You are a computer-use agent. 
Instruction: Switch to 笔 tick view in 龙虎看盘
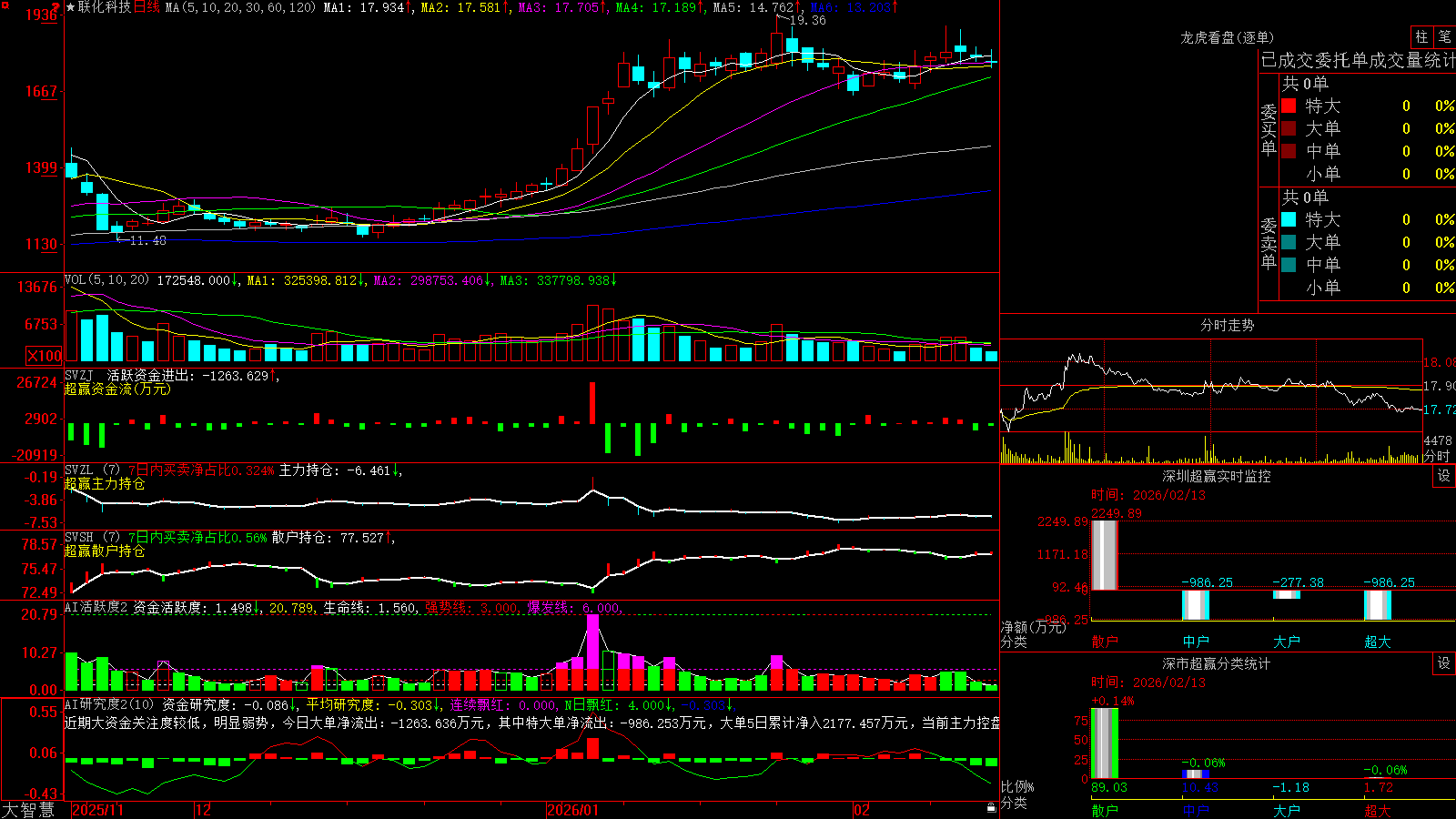(x=1444, y=36)
